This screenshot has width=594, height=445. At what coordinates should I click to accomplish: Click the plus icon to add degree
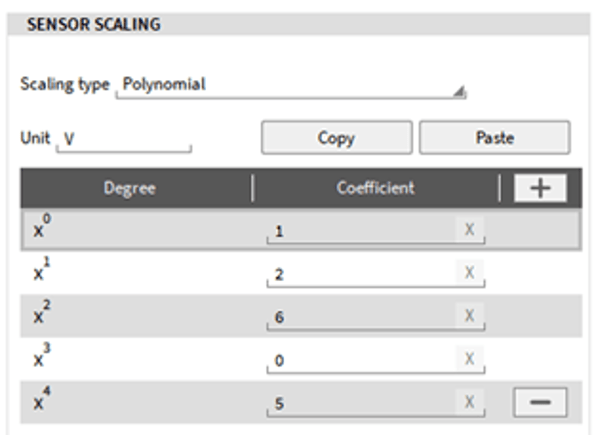[x=540, y=188]
